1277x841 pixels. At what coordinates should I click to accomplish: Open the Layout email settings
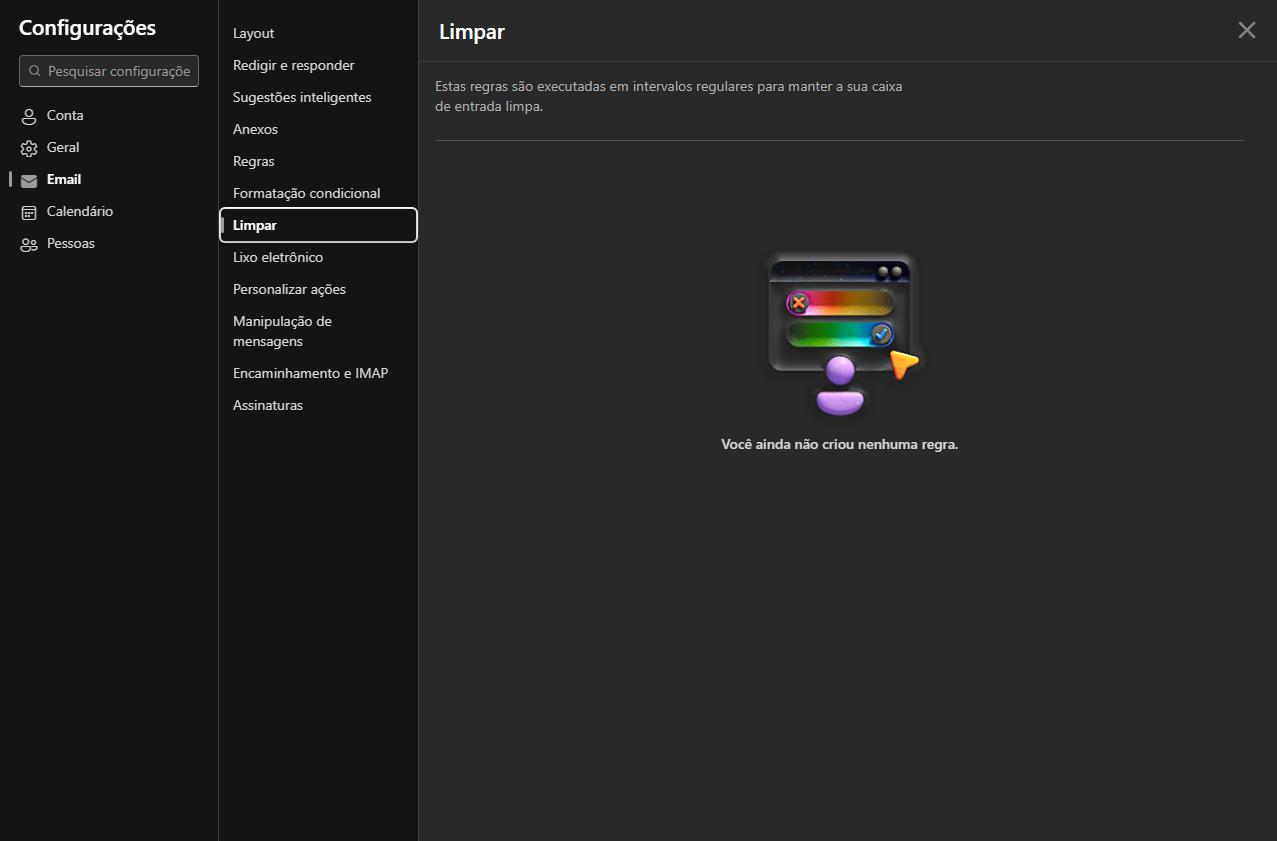[x=318, y=33]
